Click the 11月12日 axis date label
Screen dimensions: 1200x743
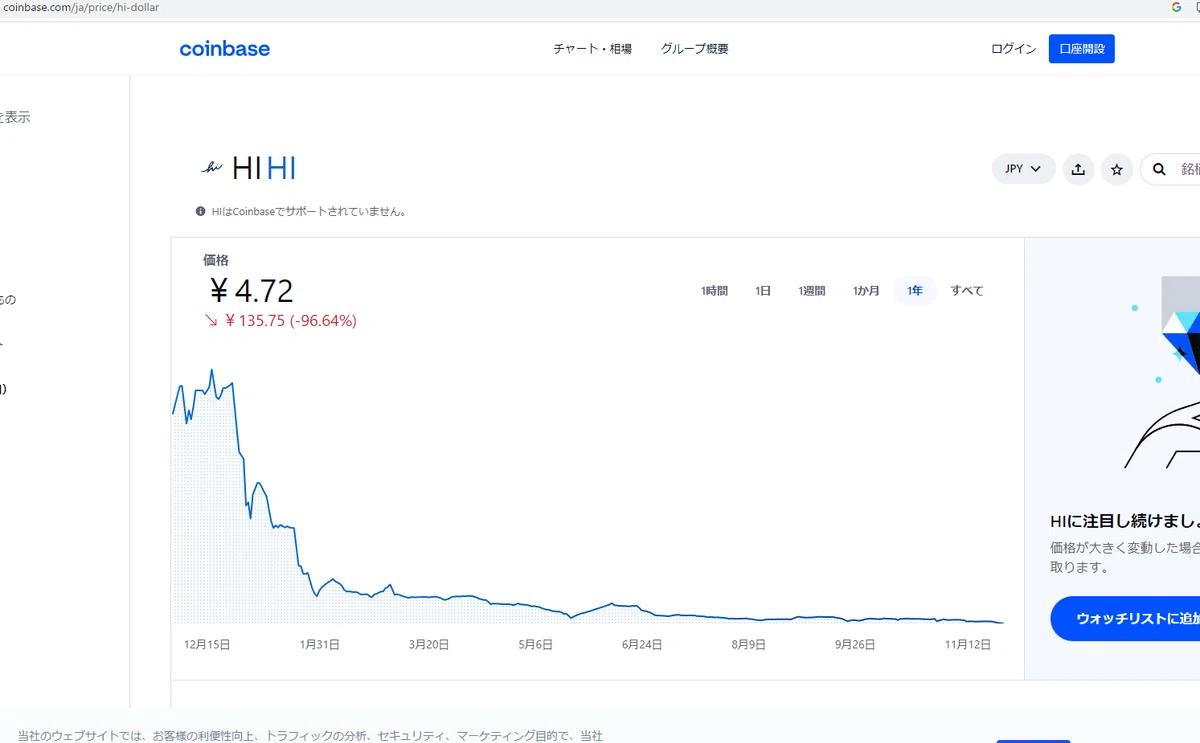tap(967, 645)
